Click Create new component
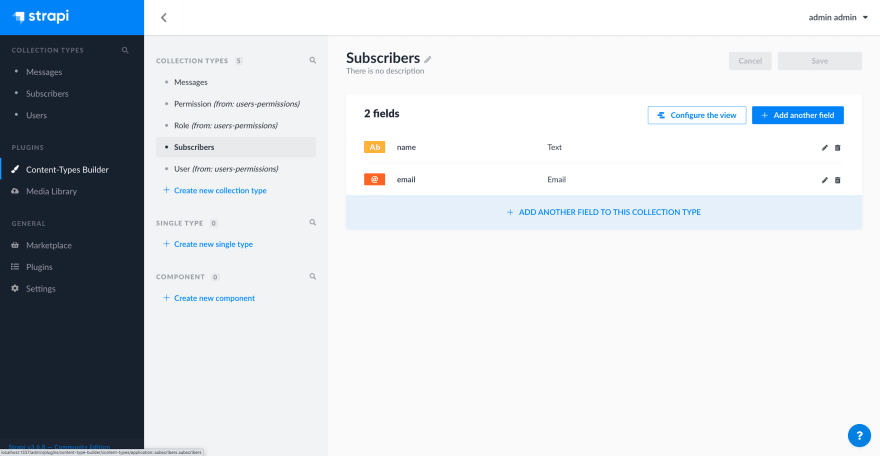Screen dimensions: 880x456 pyautogui.click(x=209, y=298)
